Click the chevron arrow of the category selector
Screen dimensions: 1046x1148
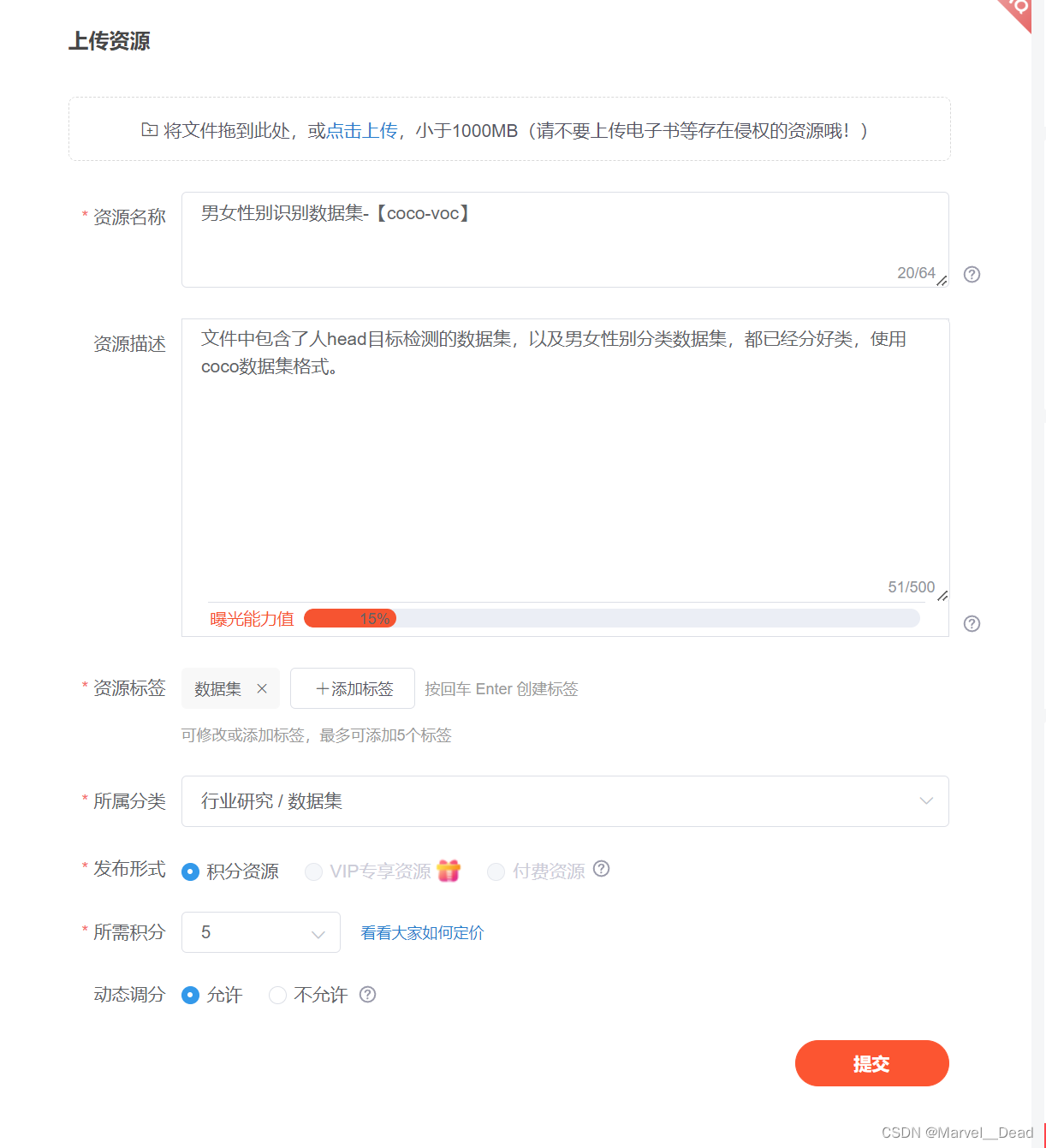pyautogui.click(x=926, y=801)
